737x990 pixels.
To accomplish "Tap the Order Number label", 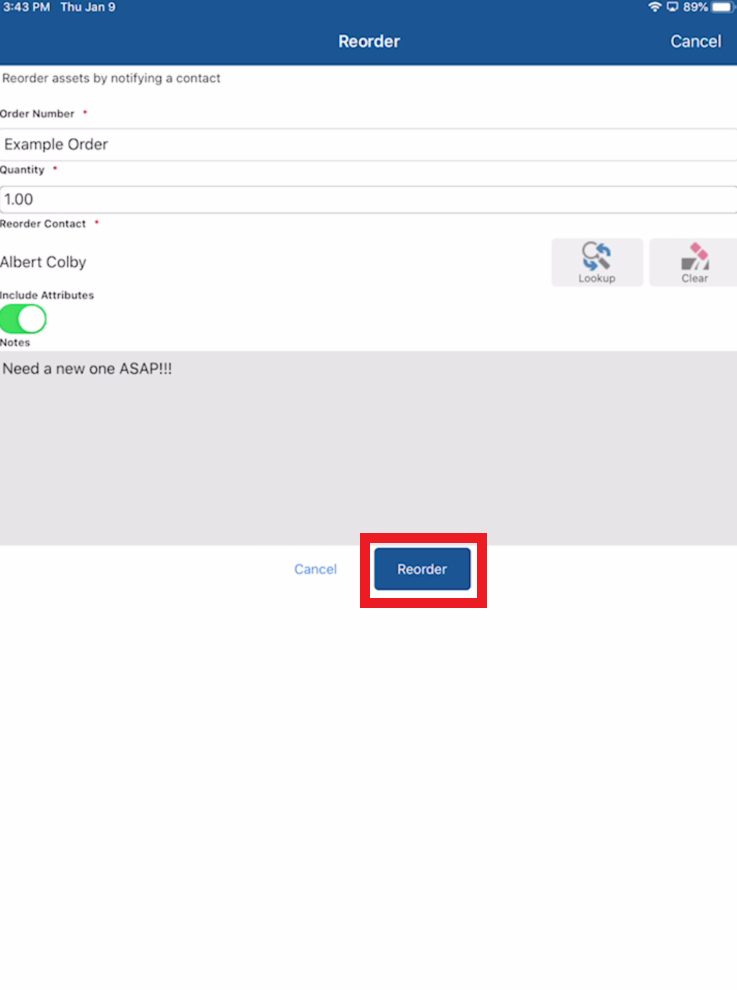I will (37, 114).
